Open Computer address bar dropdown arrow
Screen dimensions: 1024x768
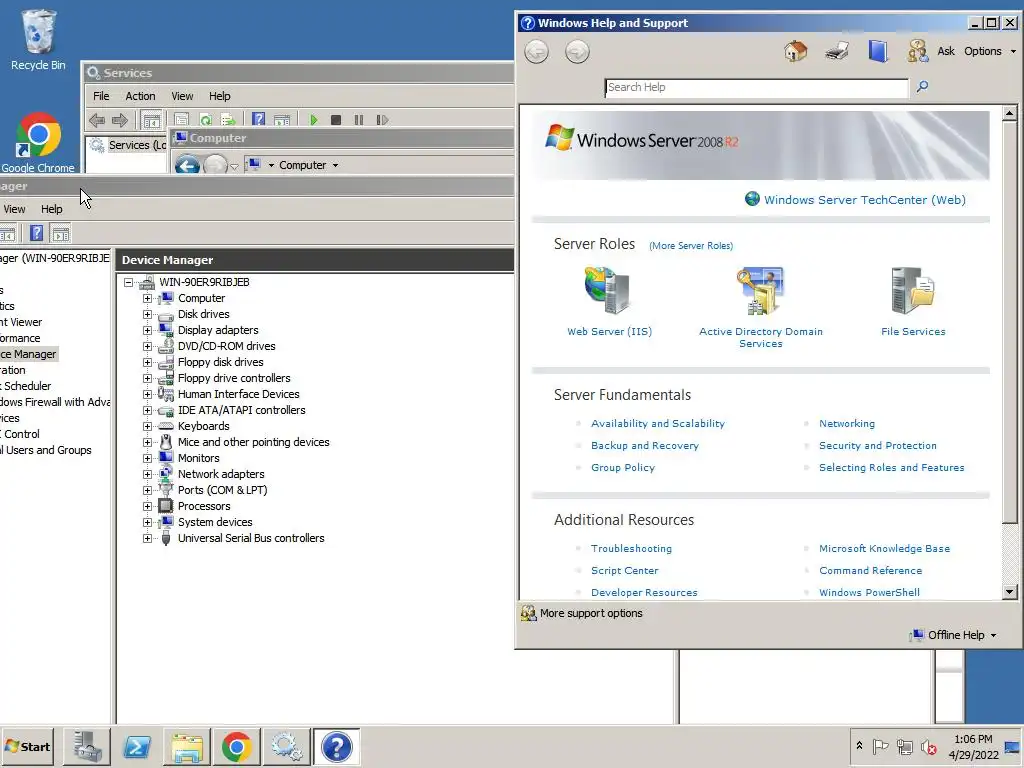(335, 165)
